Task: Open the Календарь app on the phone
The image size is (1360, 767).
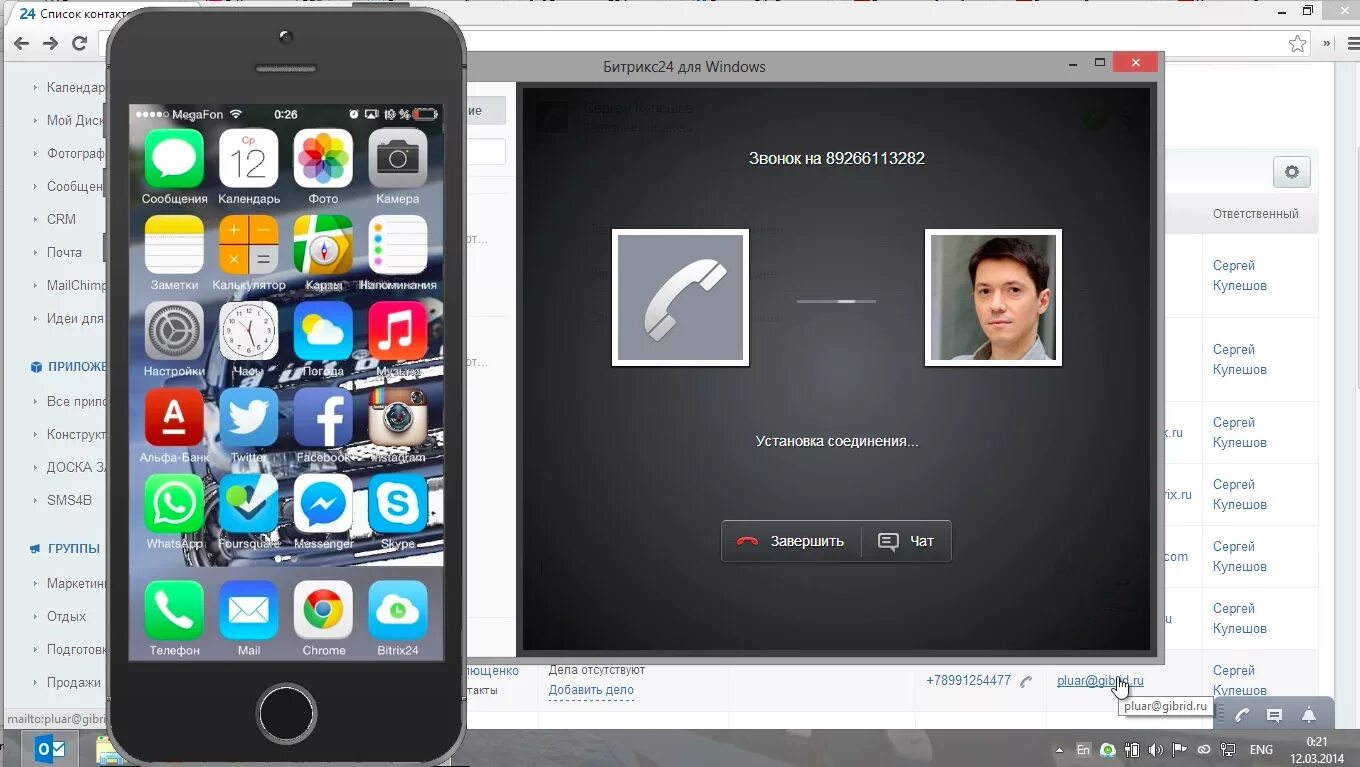Action: pos(248,158)
